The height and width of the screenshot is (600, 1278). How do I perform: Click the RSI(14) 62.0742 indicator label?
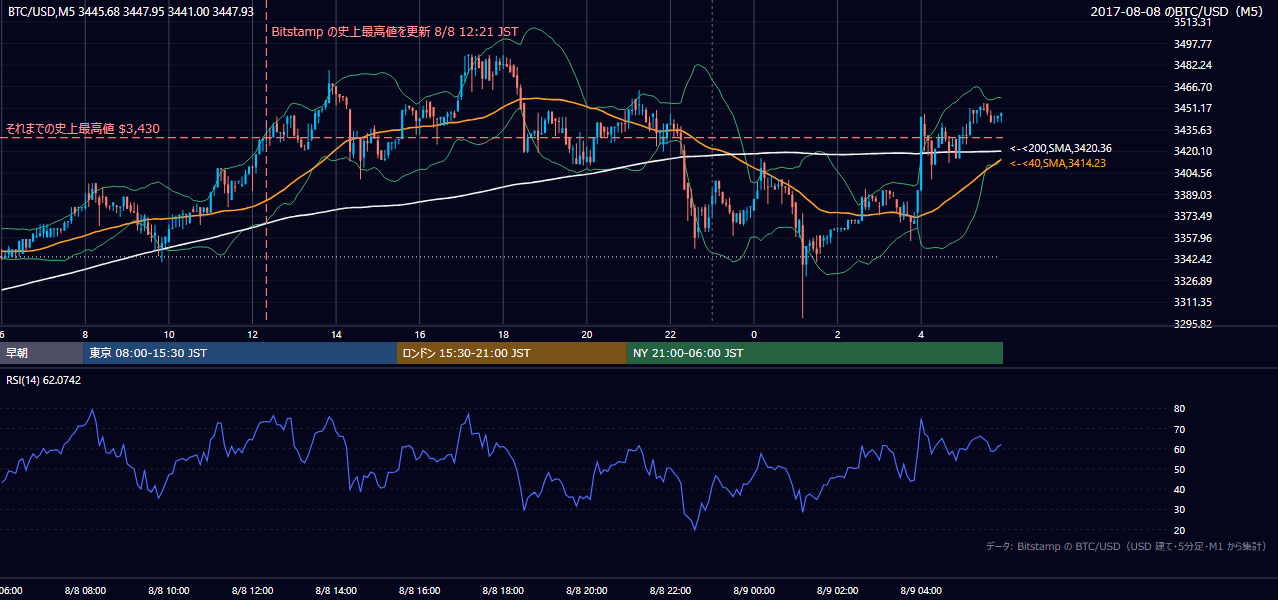coord(44,380)
